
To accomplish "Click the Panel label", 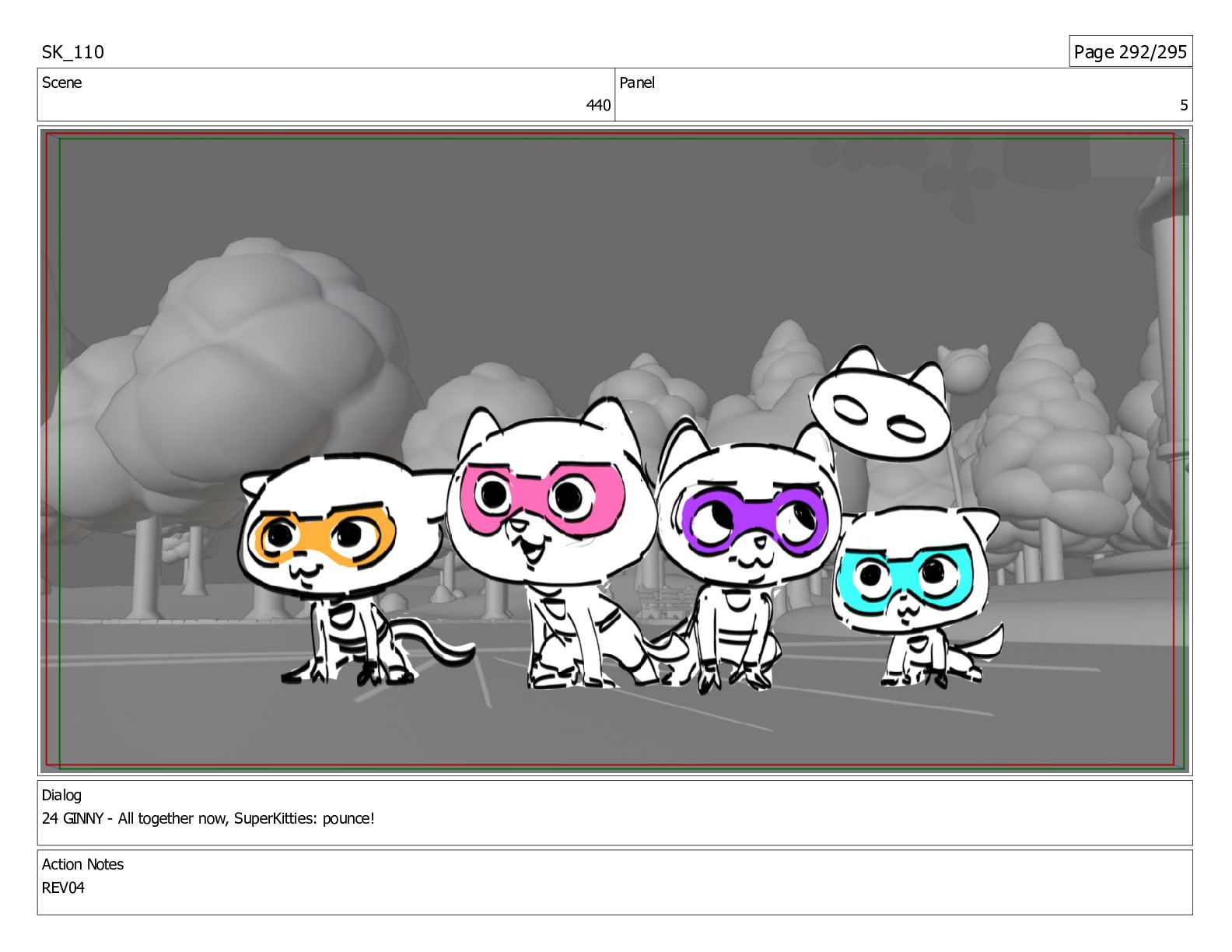I will click(x=637, y=82).
